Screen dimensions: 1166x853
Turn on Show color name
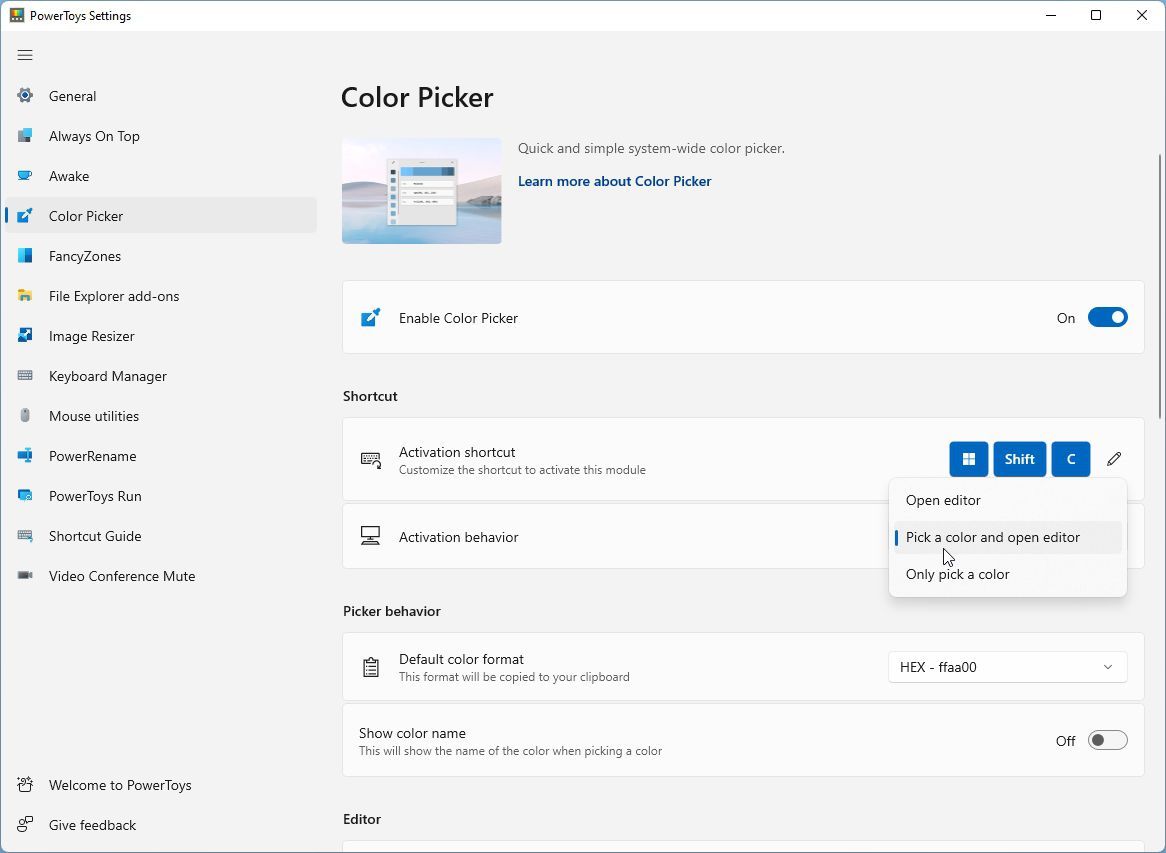[x=1106, y=739]
